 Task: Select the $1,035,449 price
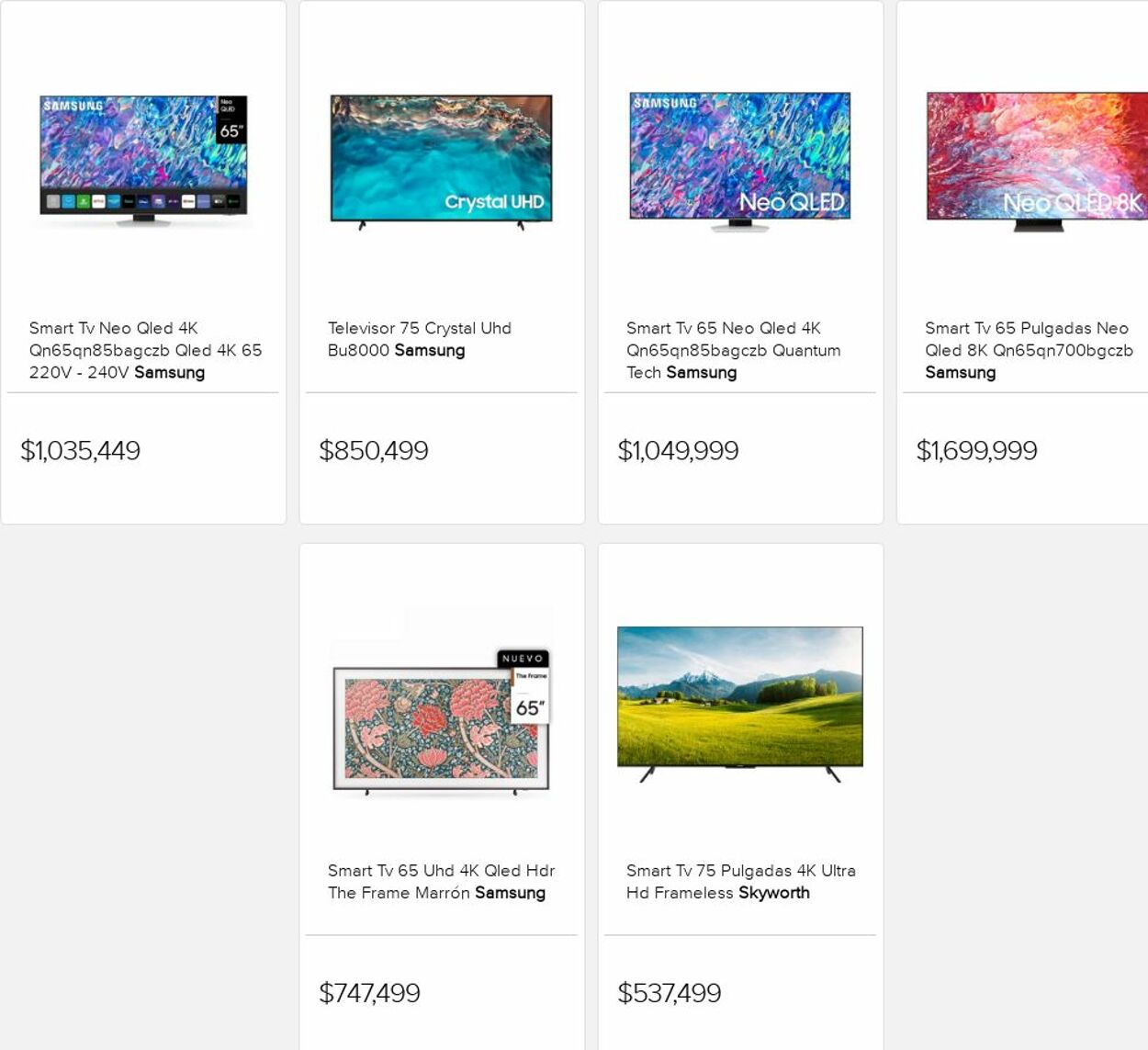click(81, 450)
